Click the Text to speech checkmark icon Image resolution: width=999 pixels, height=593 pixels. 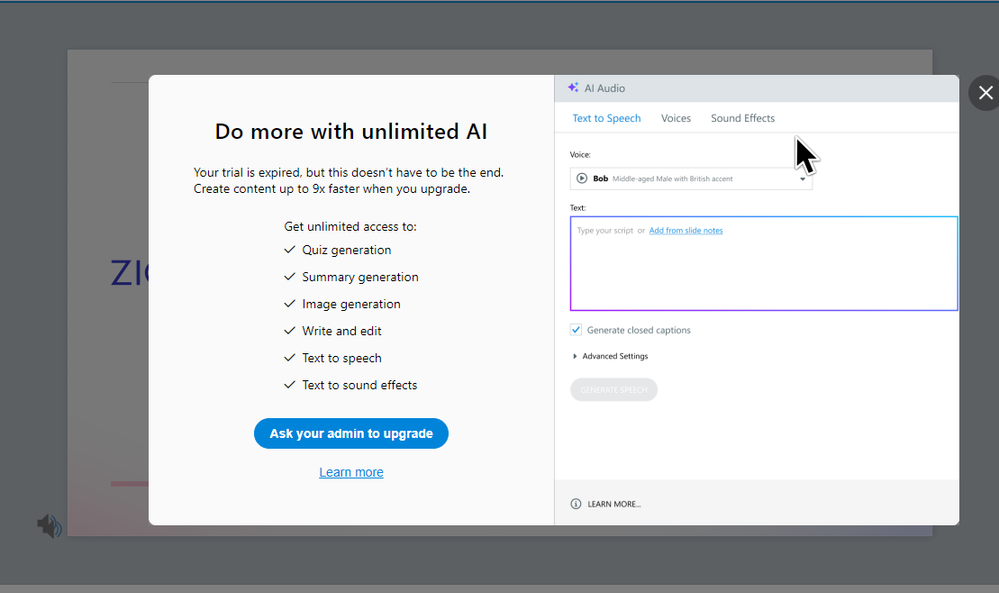click(290, 358)
